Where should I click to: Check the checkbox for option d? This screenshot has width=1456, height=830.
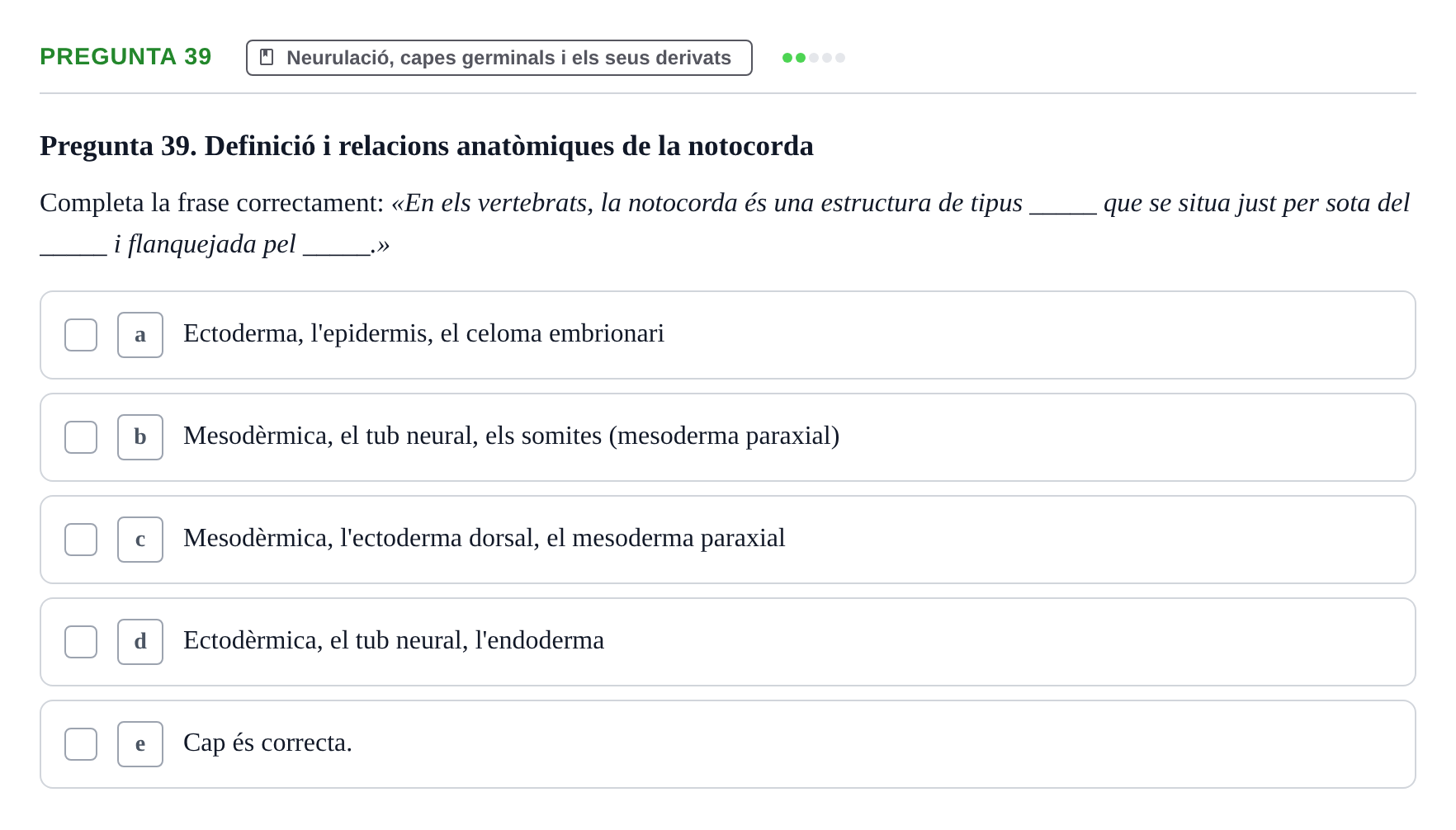(x=81, y=642)
